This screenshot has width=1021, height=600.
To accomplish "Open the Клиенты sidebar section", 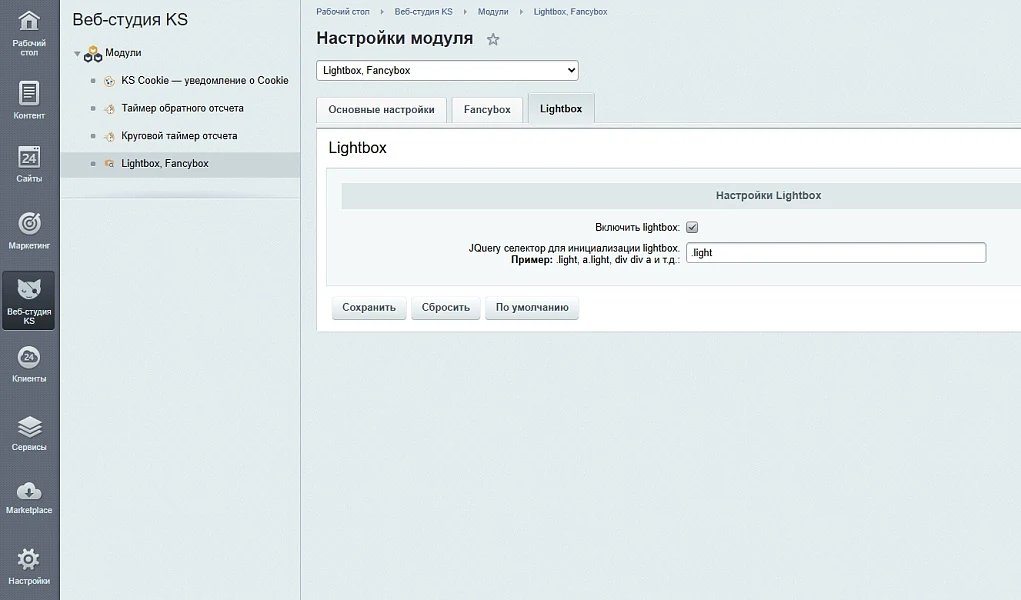I will point(29,364).
